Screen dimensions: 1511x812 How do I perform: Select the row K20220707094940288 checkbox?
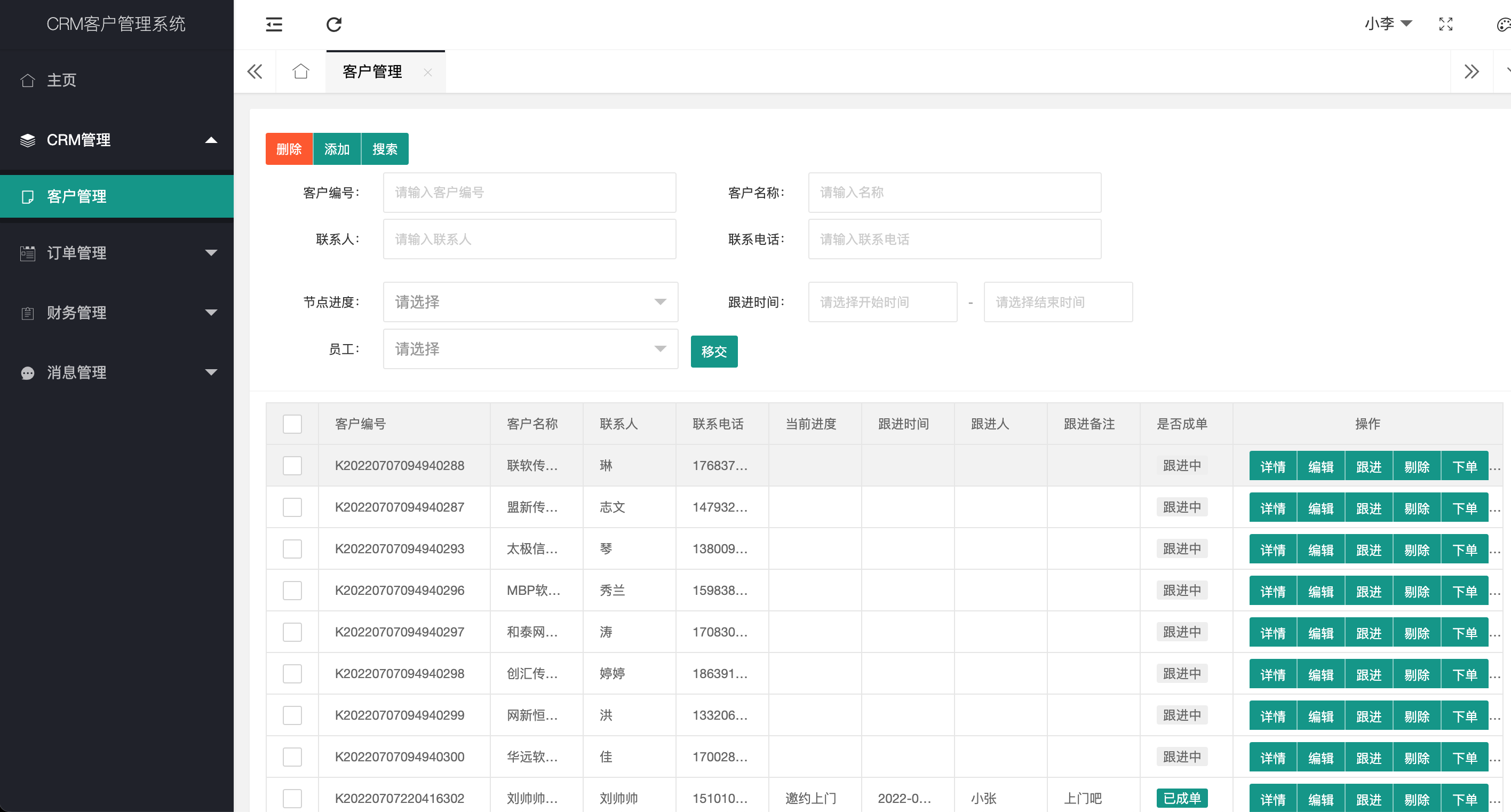tap(292, 466)
